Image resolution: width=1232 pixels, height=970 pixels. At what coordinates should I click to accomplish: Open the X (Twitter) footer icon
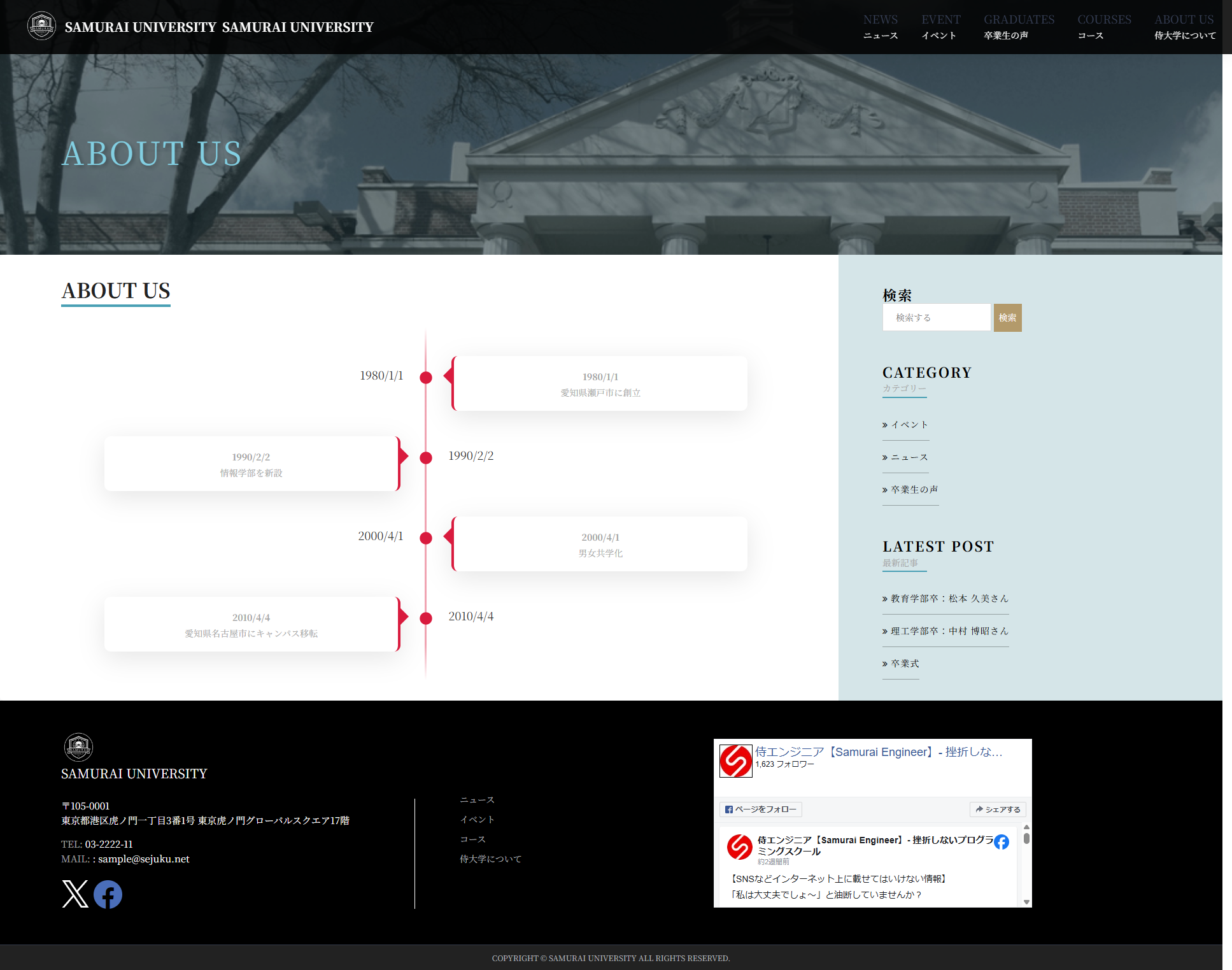point(75,894)
